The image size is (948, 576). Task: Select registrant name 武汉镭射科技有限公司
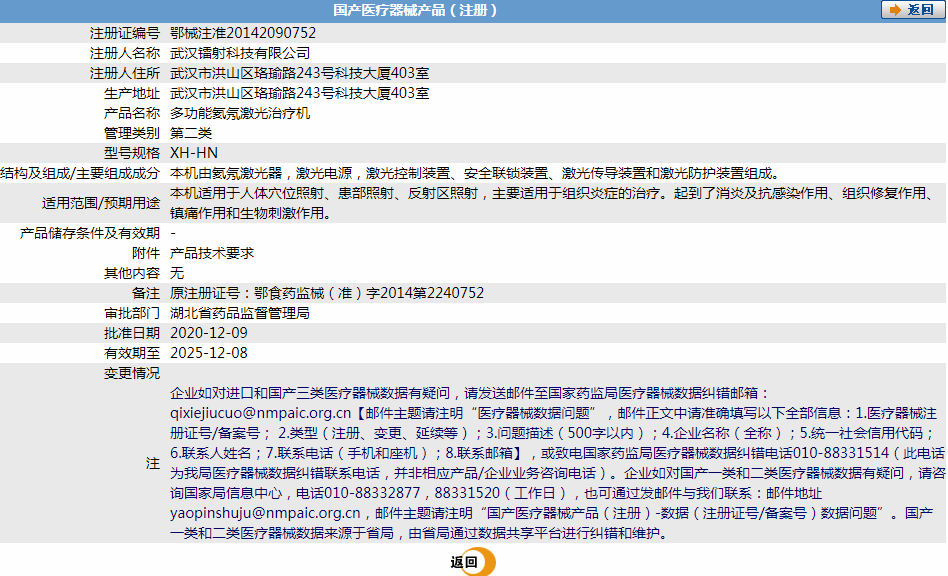(240, 53)
